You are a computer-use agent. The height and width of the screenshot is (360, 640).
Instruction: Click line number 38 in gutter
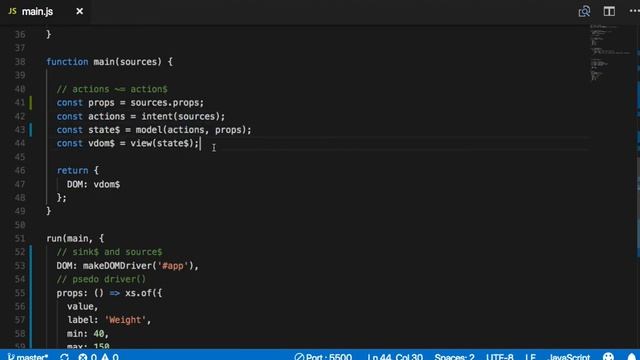20,62
